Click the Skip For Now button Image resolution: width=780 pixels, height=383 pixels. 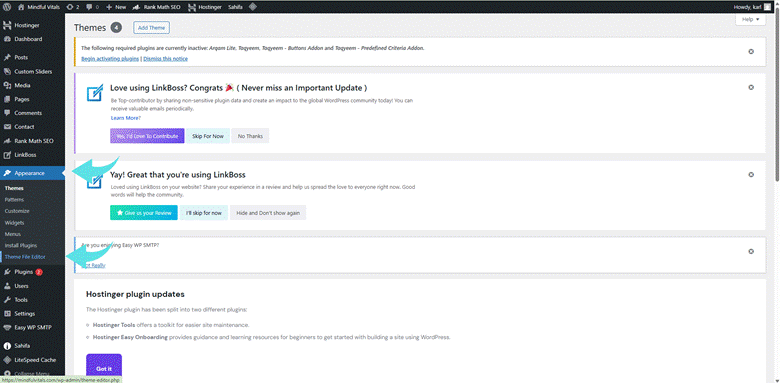[x=208, y=136]
